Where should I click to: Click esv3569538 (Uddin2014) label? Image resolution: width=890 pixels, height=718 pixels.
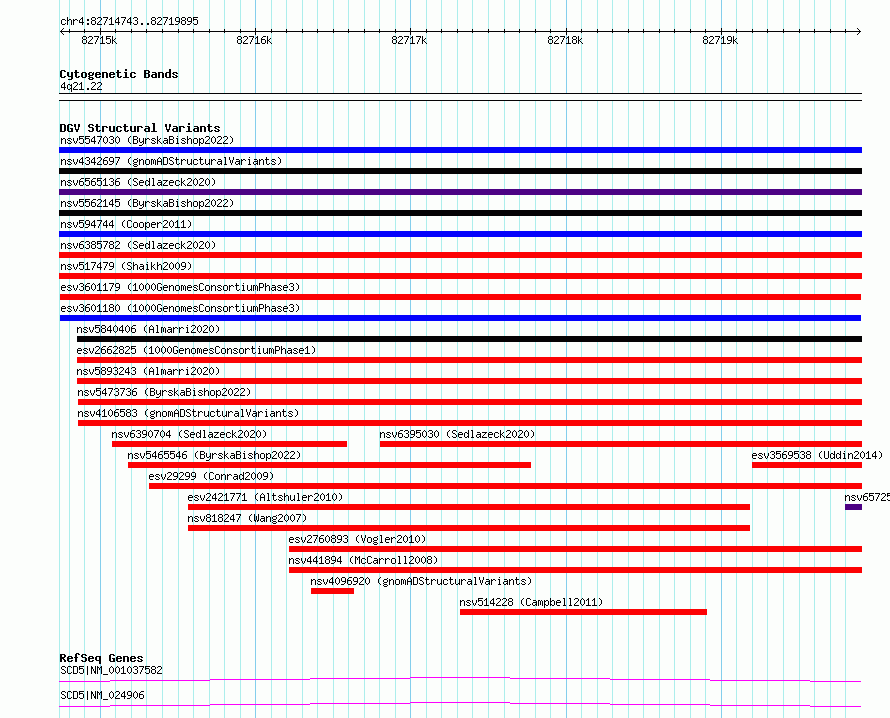click(x=817, y=455)
